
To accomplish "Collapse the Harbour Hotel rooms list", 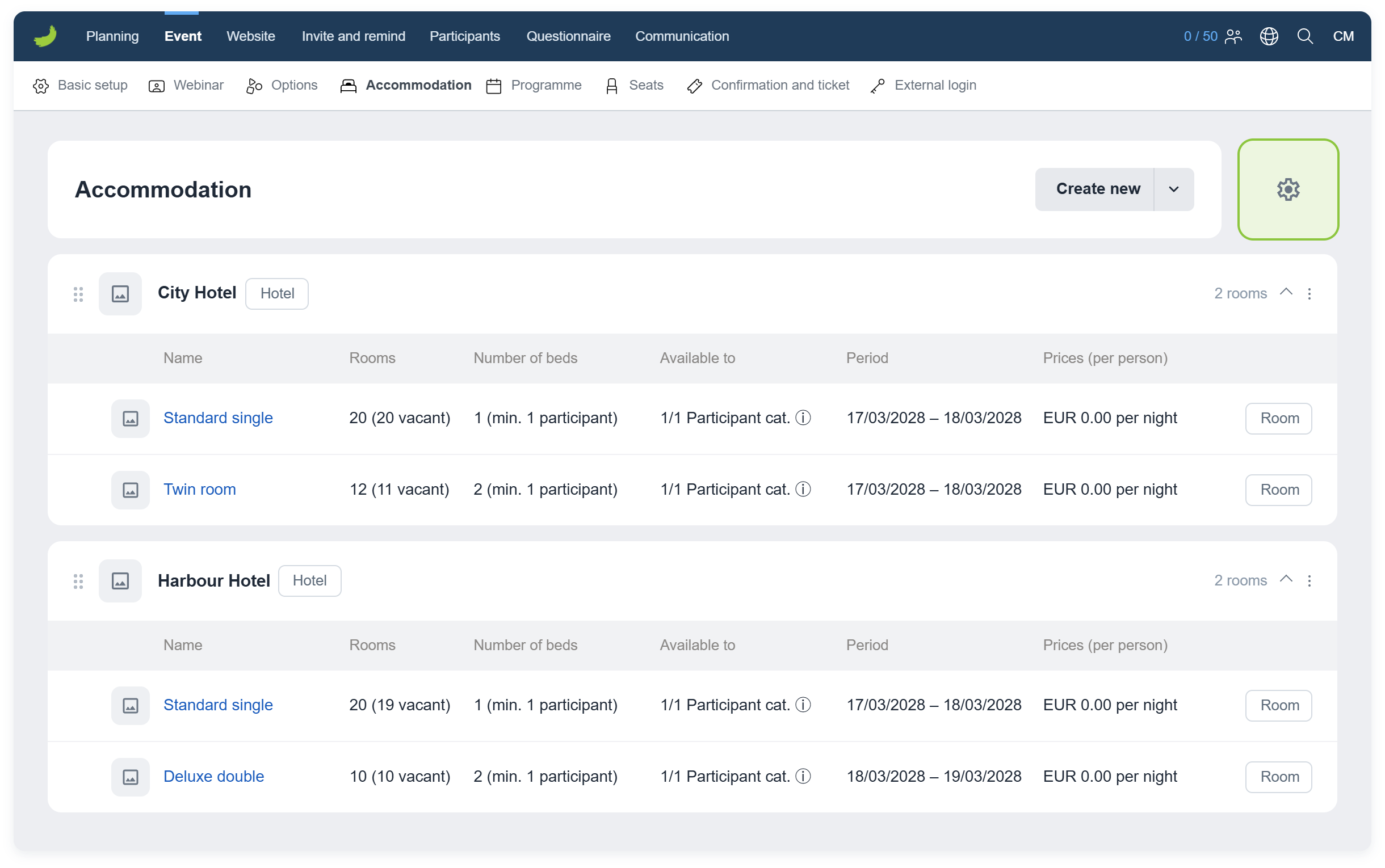I will click(1286, 579).
